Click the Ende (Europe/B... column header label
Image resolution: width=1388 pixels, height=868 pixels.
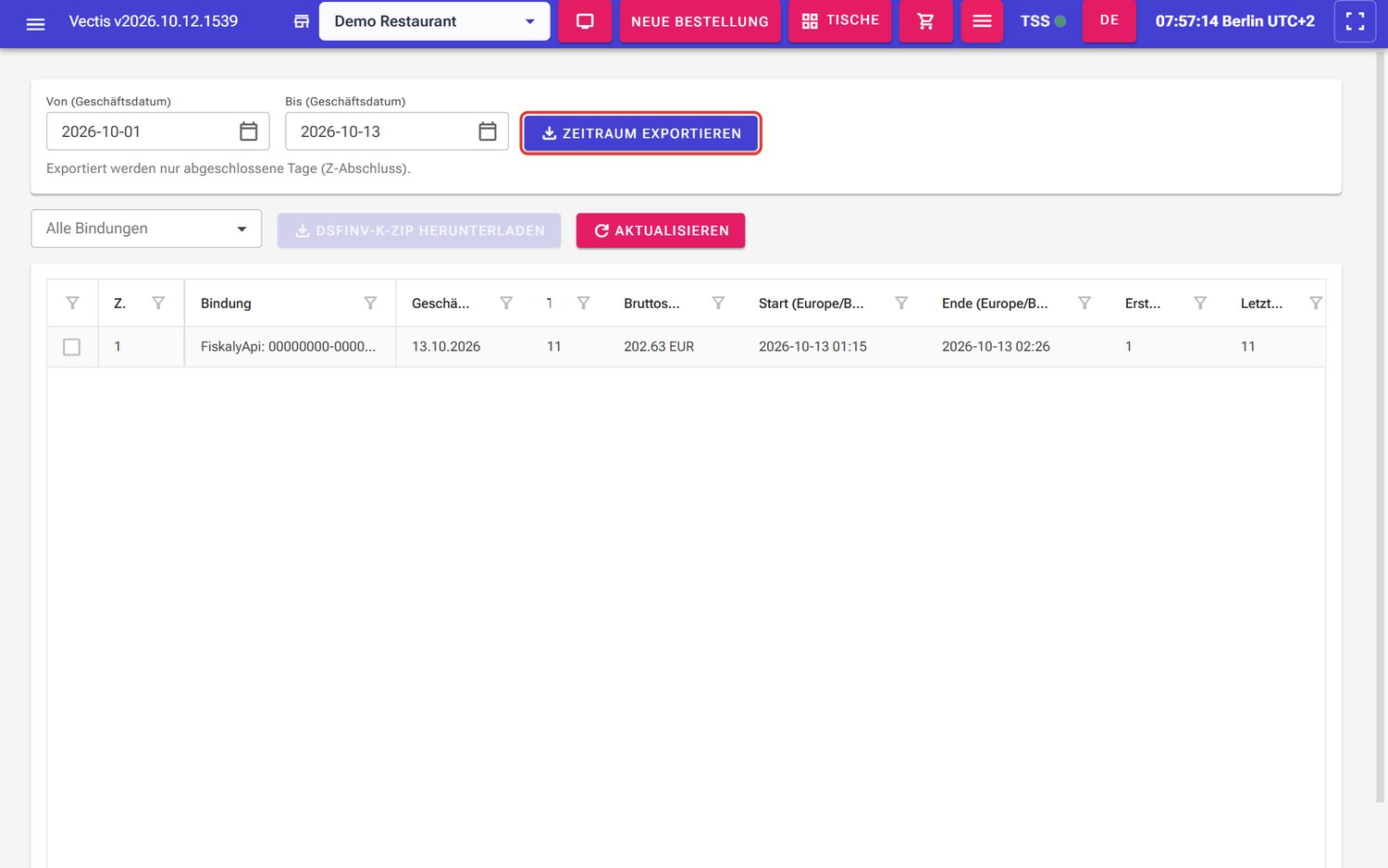click(995, 304)
